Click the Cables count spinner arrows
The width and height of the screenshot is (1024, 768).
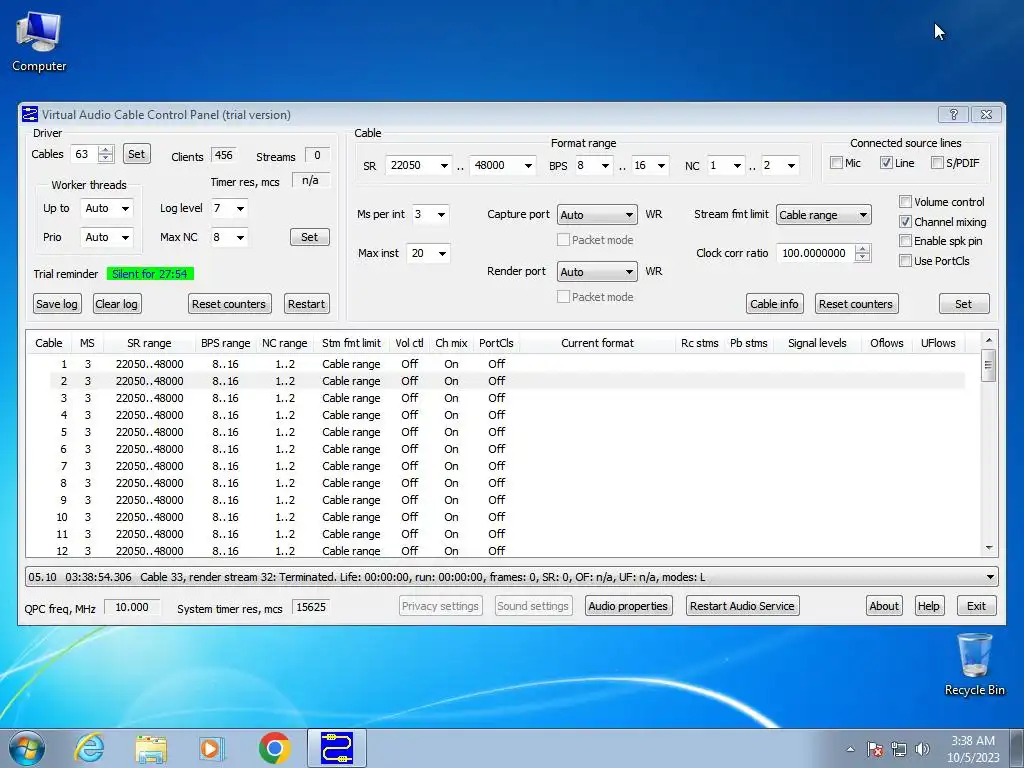point(106,154)
